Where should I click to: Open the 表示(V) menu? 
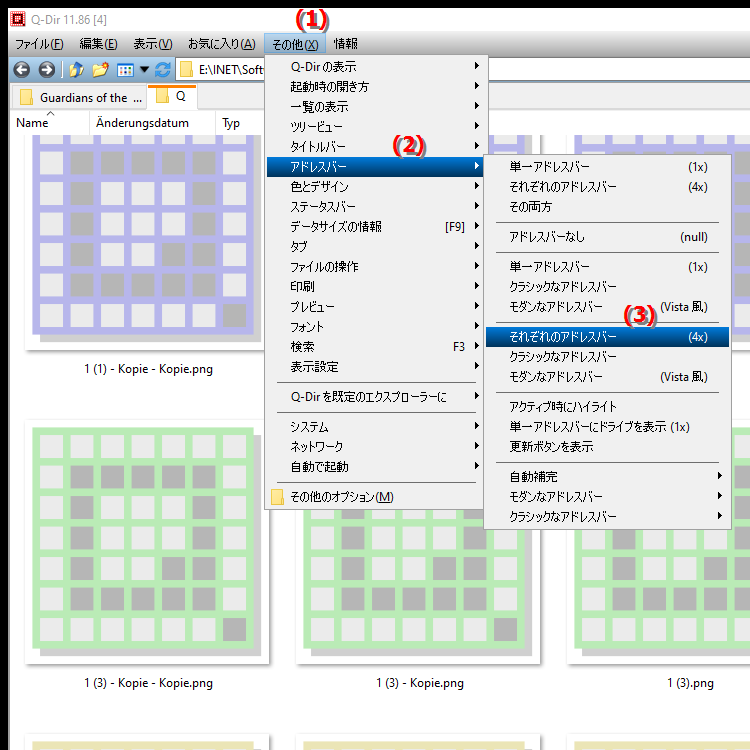[153, 44]
